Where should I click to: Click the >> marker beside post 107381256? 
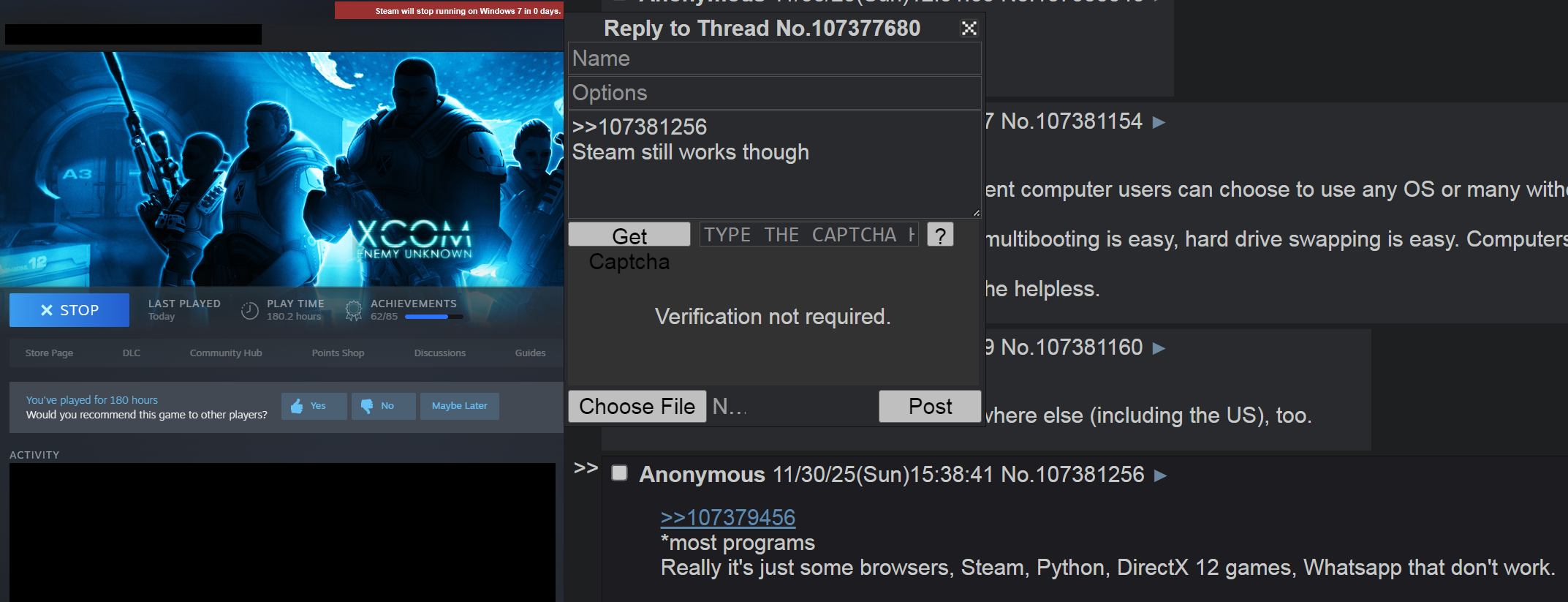pos(586,468)
